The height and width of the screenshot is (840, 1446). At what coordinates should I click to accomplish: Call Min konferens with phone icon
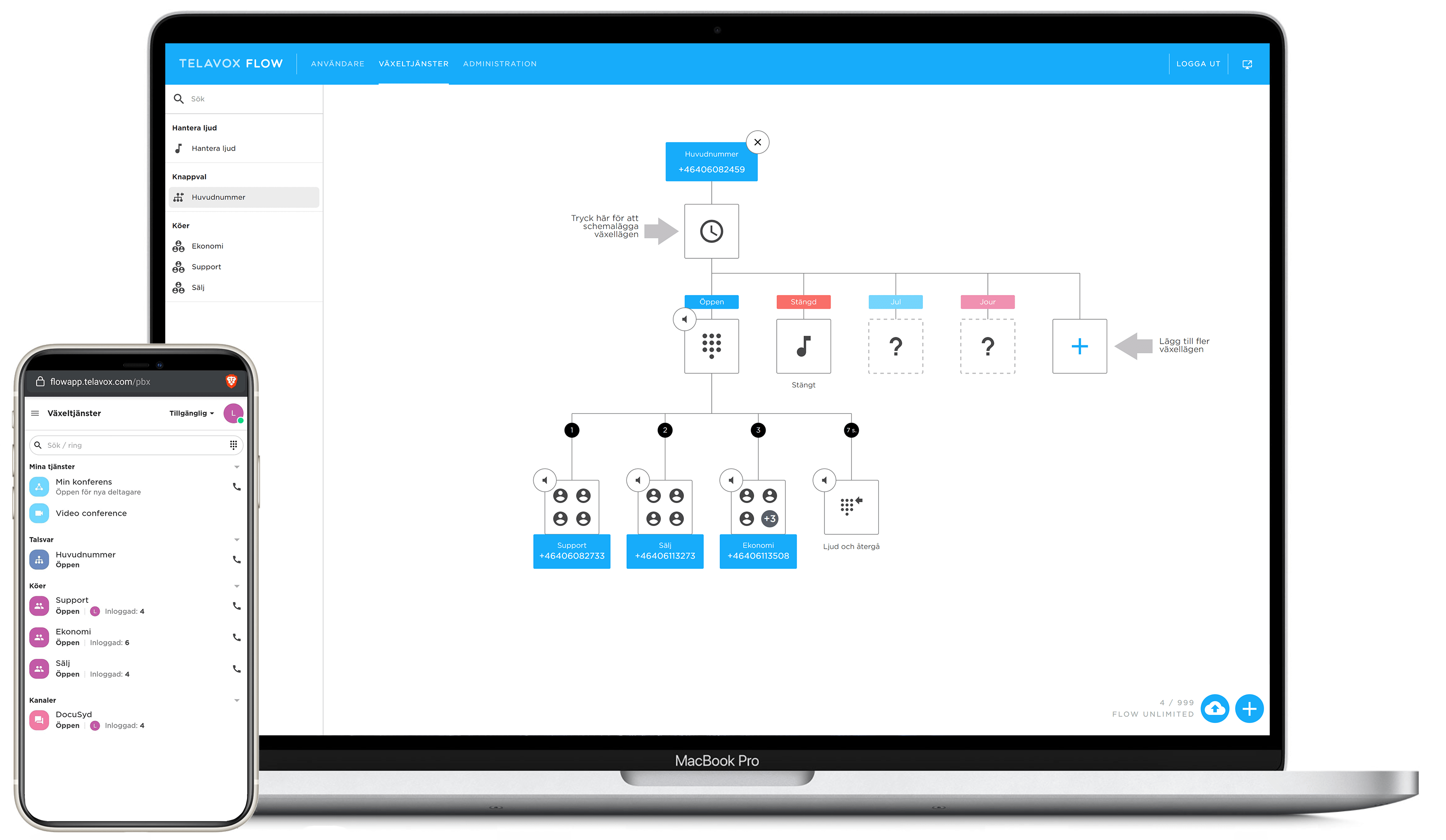pos(236,487)
